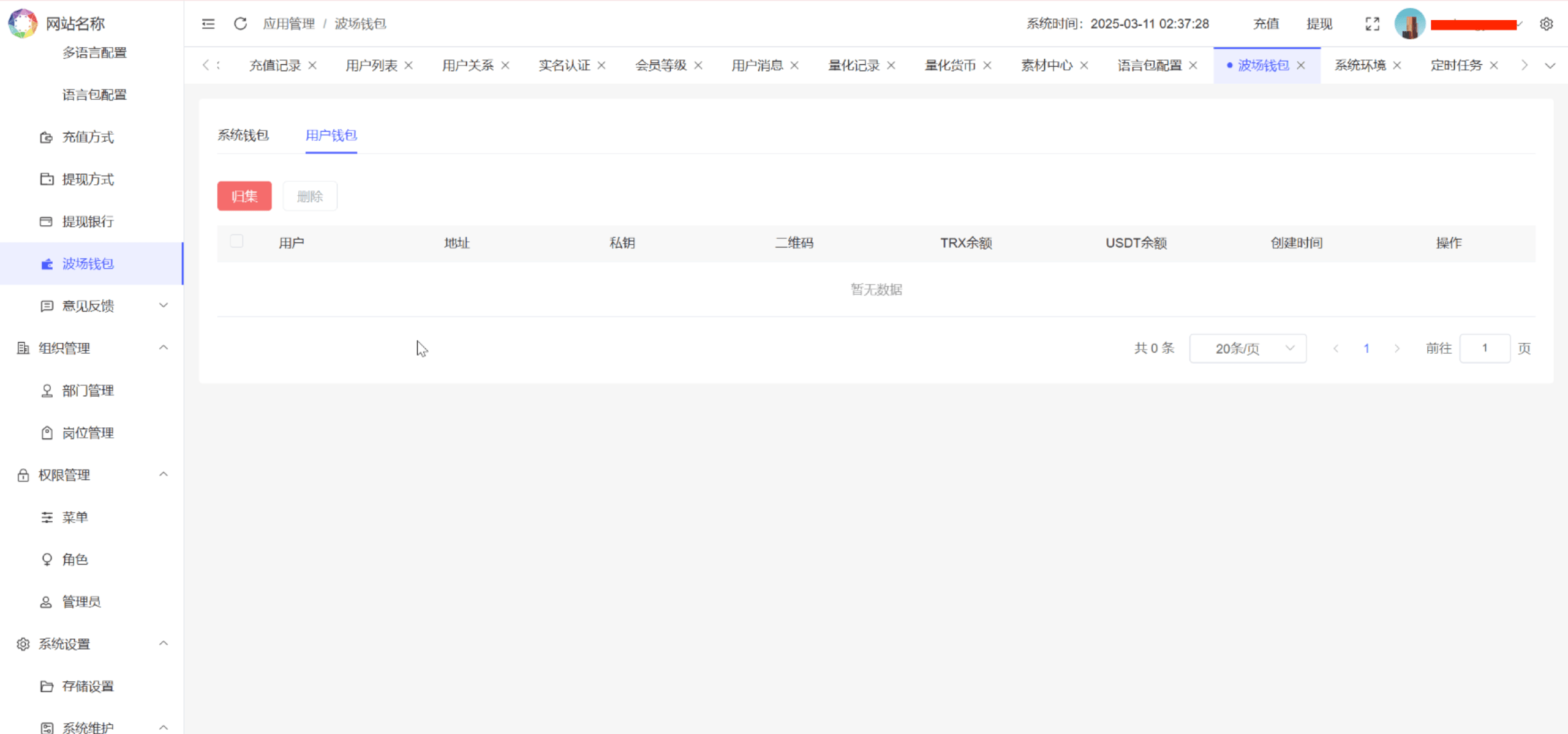The width and height of the screenshot is (1568, 734).
Task: Select the 提现银行 sidebar icon
Action: point(47,221)
